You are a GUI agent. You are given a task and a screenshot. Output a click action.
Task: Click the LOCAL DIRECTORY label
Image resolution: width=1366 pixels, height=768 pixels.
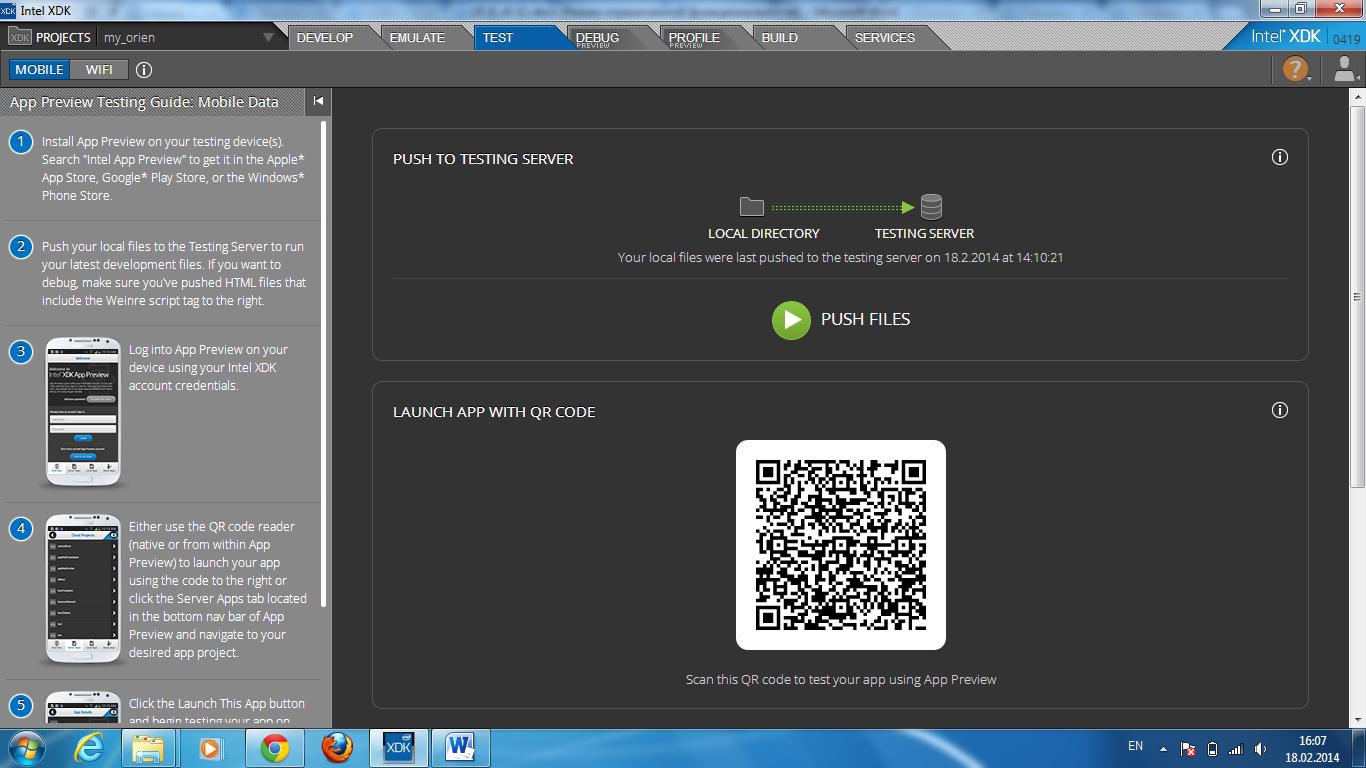coord(764,233)
